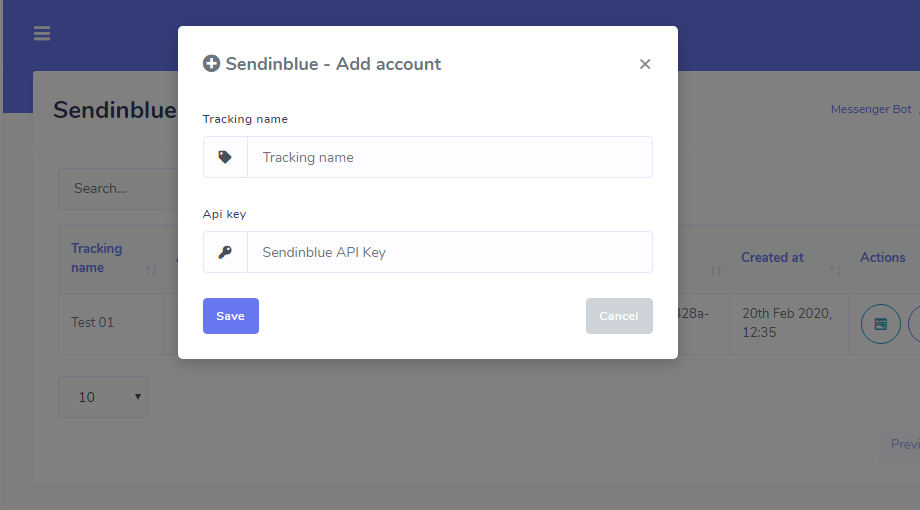Click the Actions column header
Image resolution: width=920 pixels, height=510 pixels.
tap(883, 257)
